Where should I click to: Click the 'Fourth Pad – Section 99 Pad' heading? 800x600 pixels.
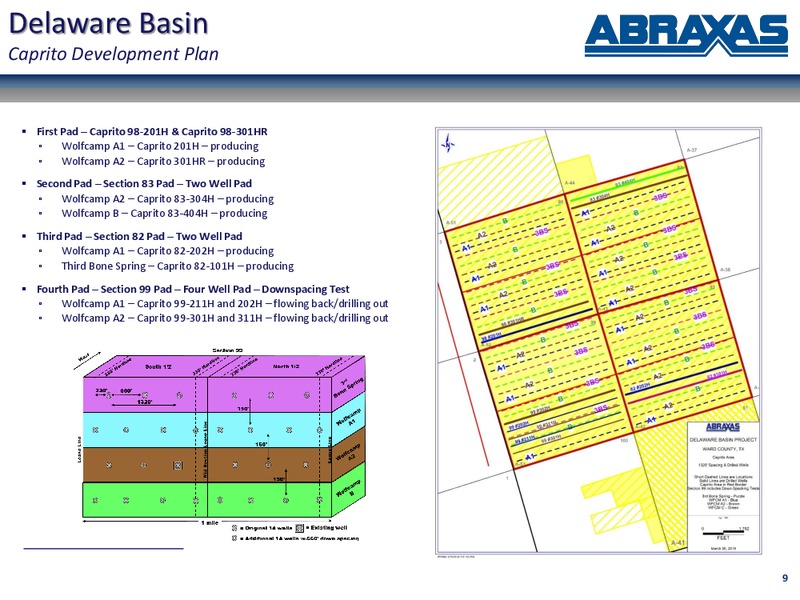coord(193,289)
